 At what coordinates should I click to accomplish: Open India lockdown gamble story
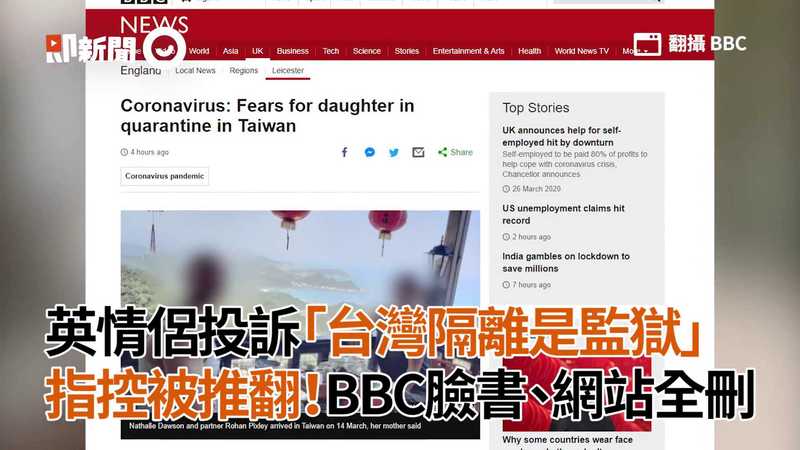click(x=566, y=262)
